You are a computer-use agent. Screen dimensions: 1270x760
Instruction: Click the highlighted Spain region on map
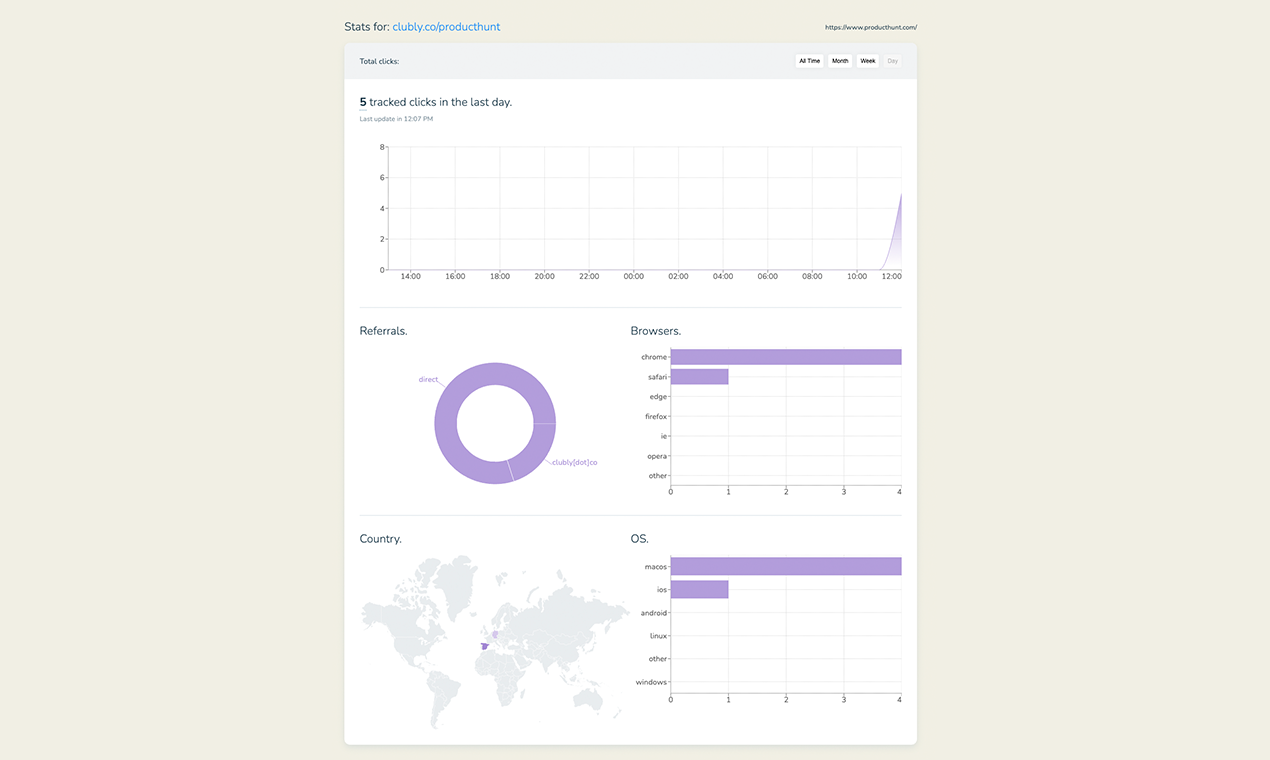click(485, 646)
